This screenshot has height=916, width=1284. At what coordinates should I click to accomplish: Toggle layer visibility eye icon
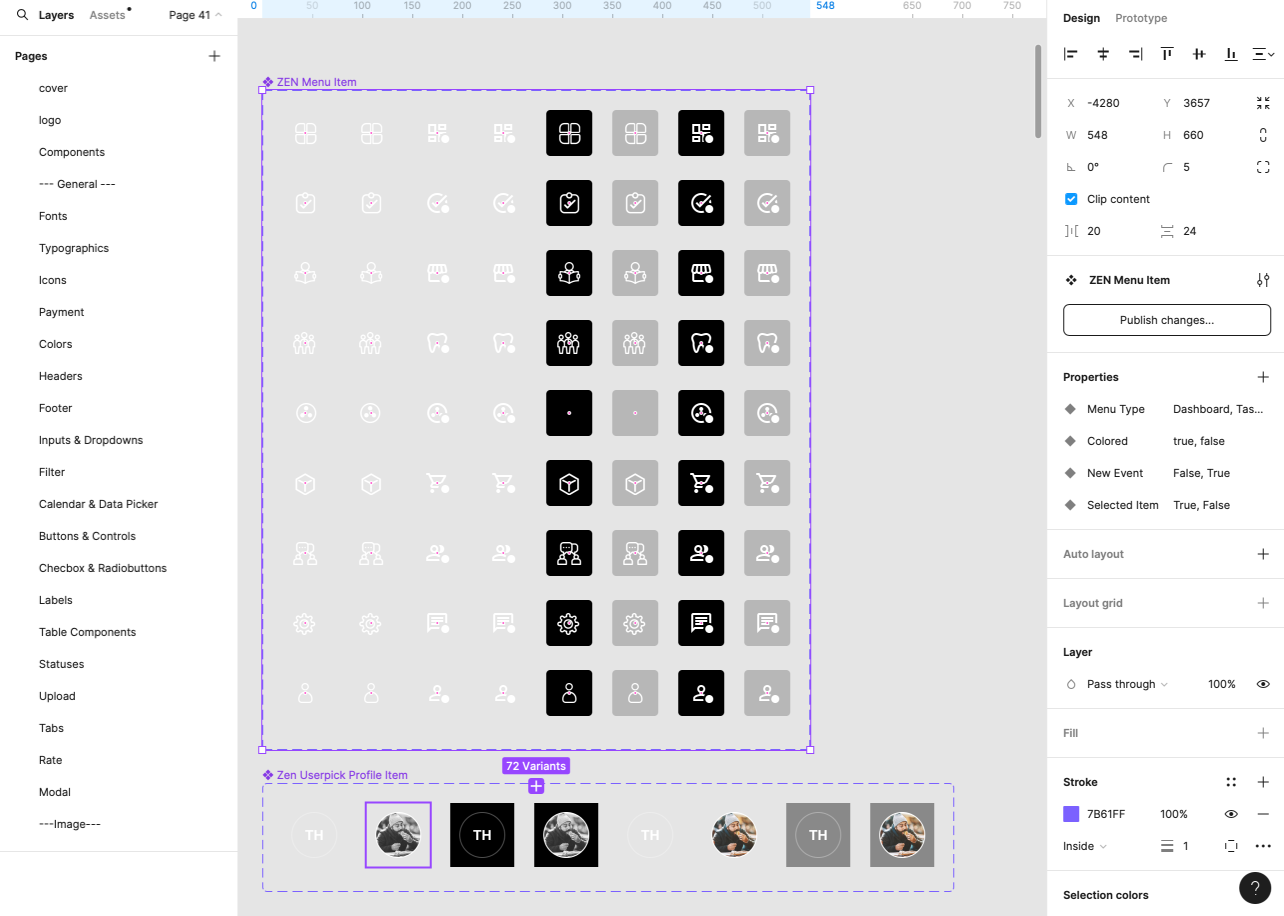[1263, 684]
